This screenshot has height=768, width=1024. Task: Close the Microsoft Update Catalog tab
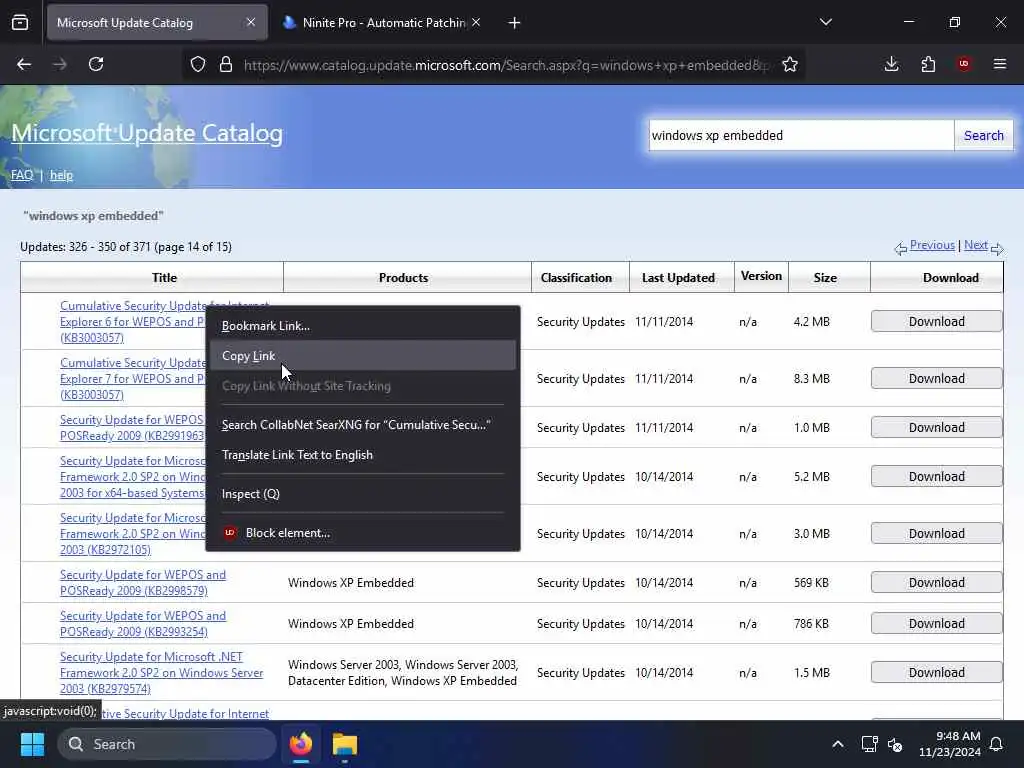tap(251, 22)
